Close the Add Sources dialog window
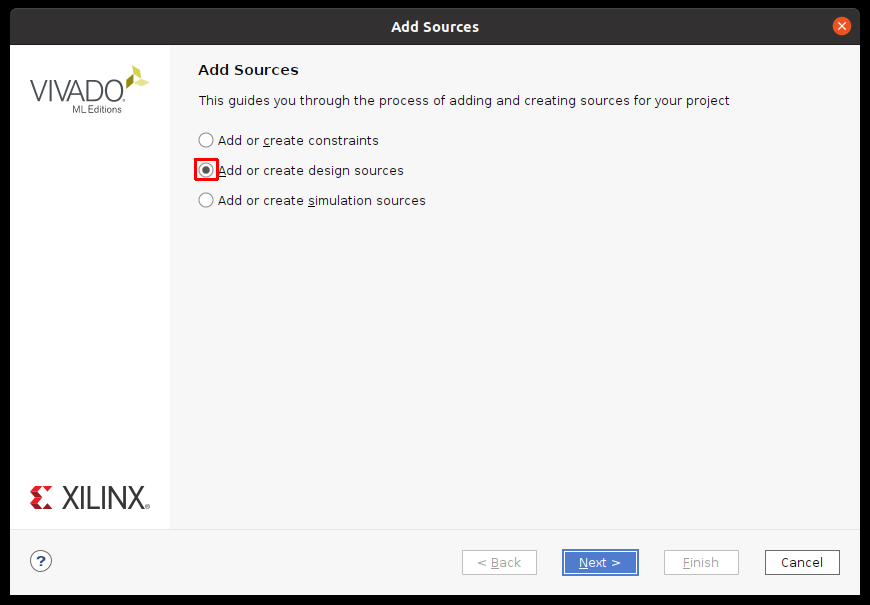Screen dimensions: 870x605 (x=842, y=26)
